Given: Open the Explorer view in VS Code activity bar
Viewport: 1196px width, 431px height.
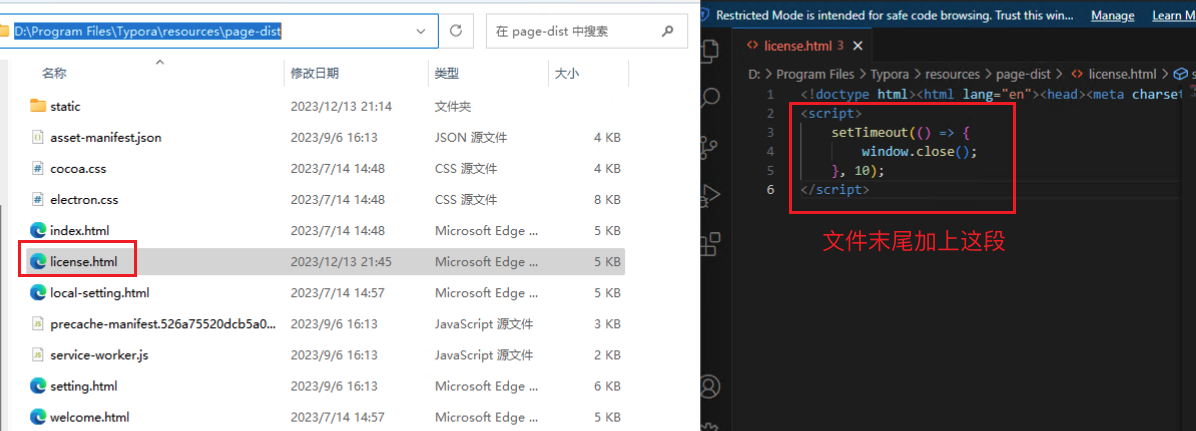Looking at the screenshot, I should [710, 50].
